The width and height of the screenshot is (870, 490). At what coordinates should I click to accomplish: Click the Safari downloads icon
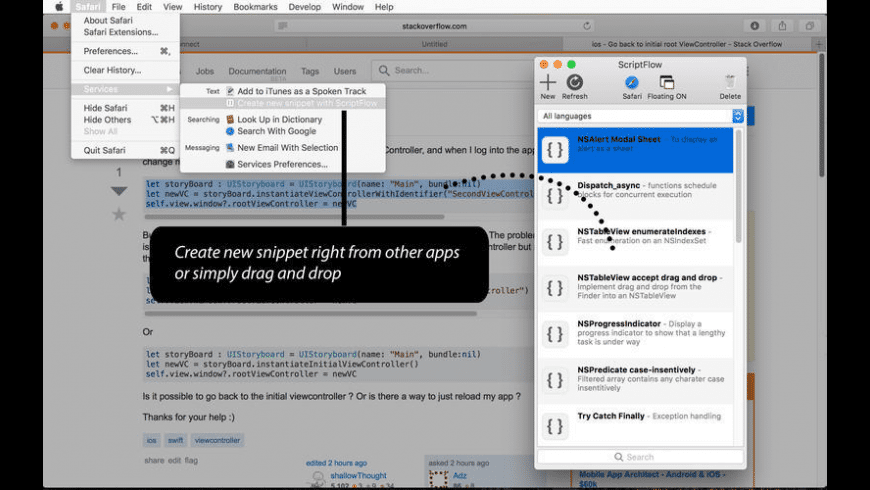pos(754,26)
